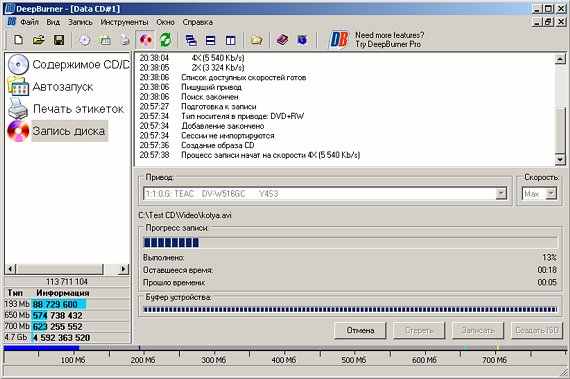
Task: Click the pressed burn disc toolbar icon
Action: 146,40
